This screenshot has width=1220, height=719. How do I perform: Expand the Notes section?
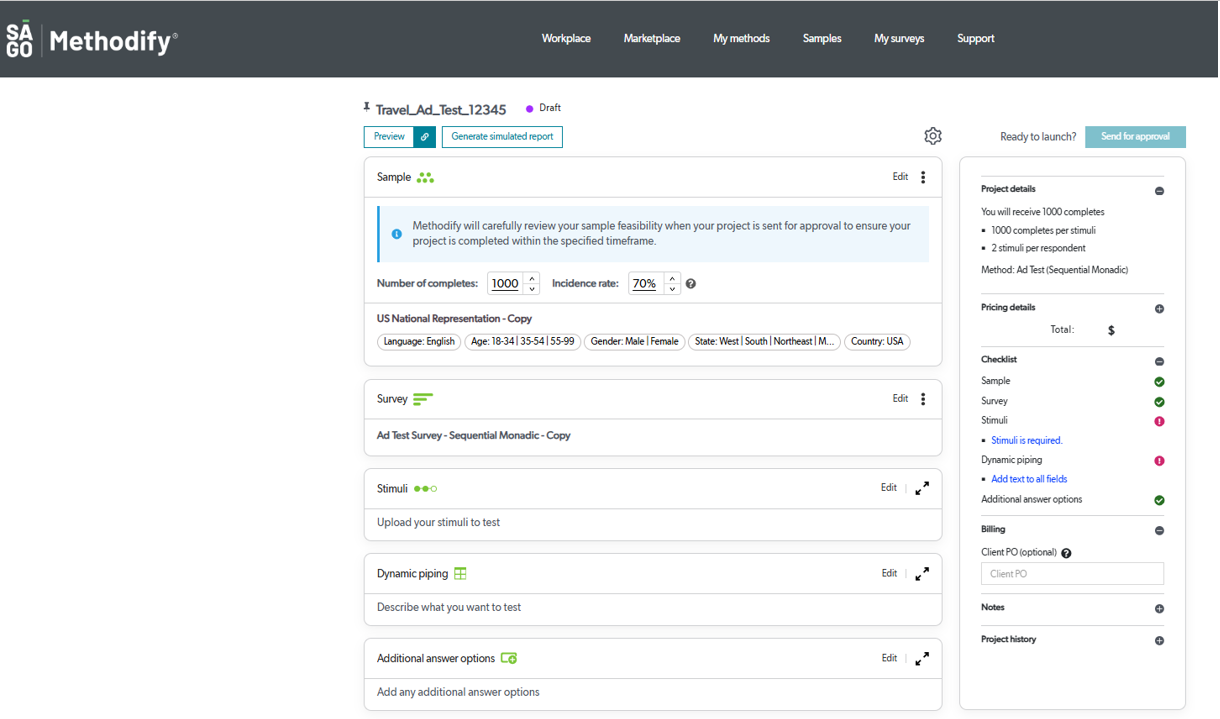[x=1159, y=609]
